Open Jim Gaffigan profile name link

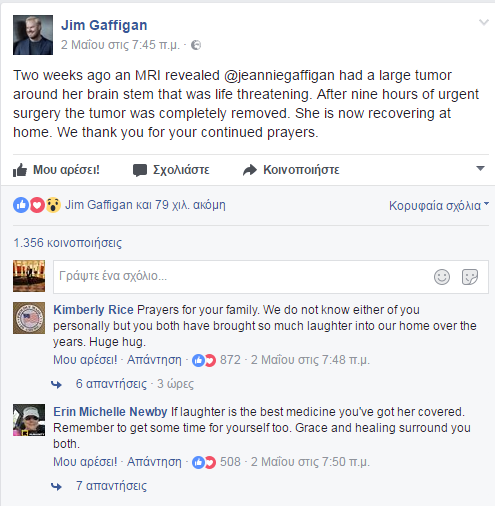point(104,25)
